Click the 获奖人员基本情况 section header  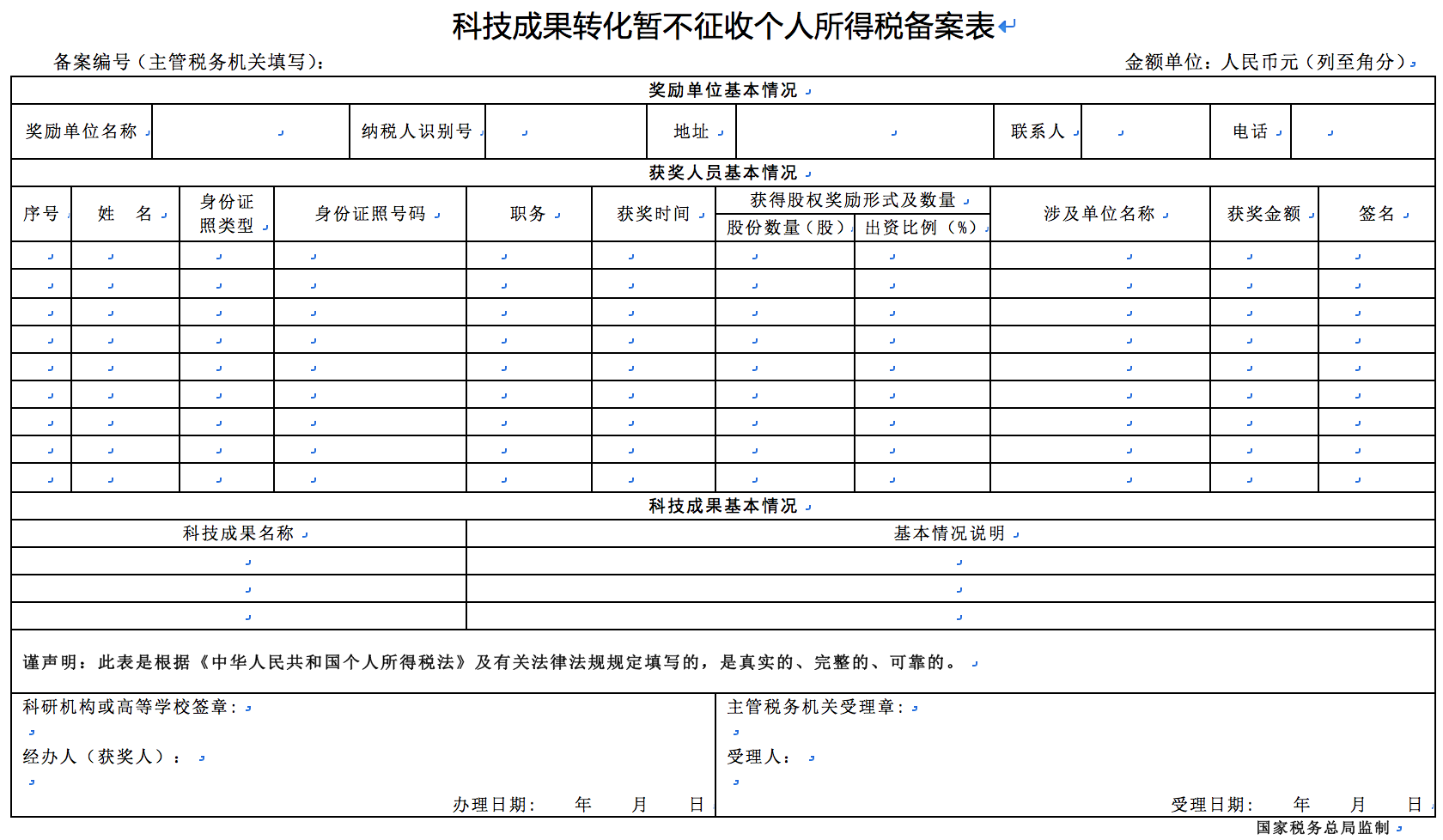pyautogui.click(x=723, y=173)
